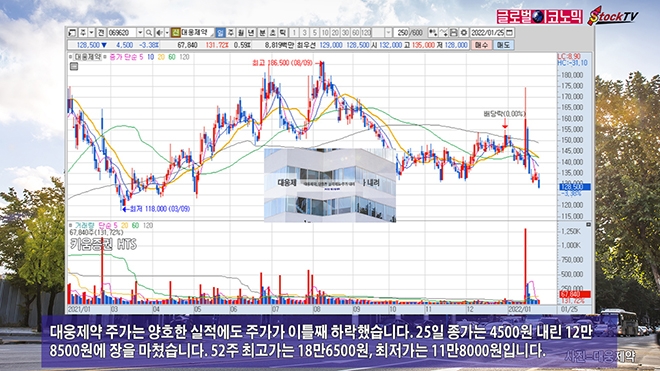The height and width of the screenshot is (371, 660).
Task: Click the chart menu icon under 대웅제약 legend
Action: pos(74,66)
